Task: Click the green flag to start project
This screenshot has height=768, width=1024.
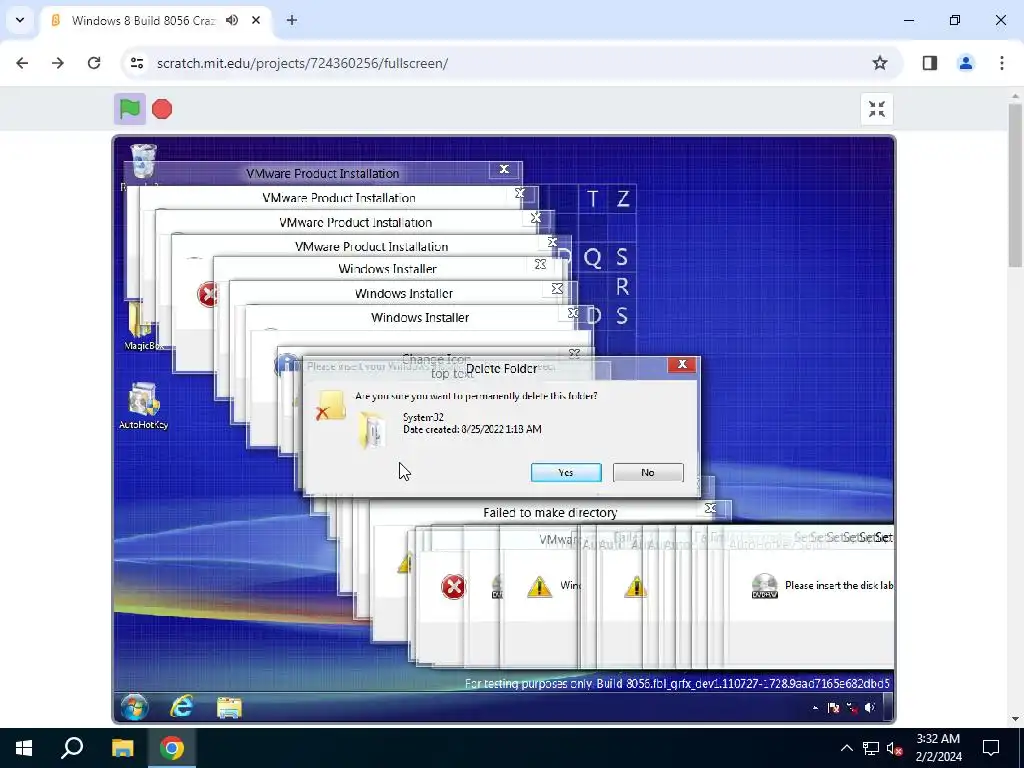Action: (130, 109)
